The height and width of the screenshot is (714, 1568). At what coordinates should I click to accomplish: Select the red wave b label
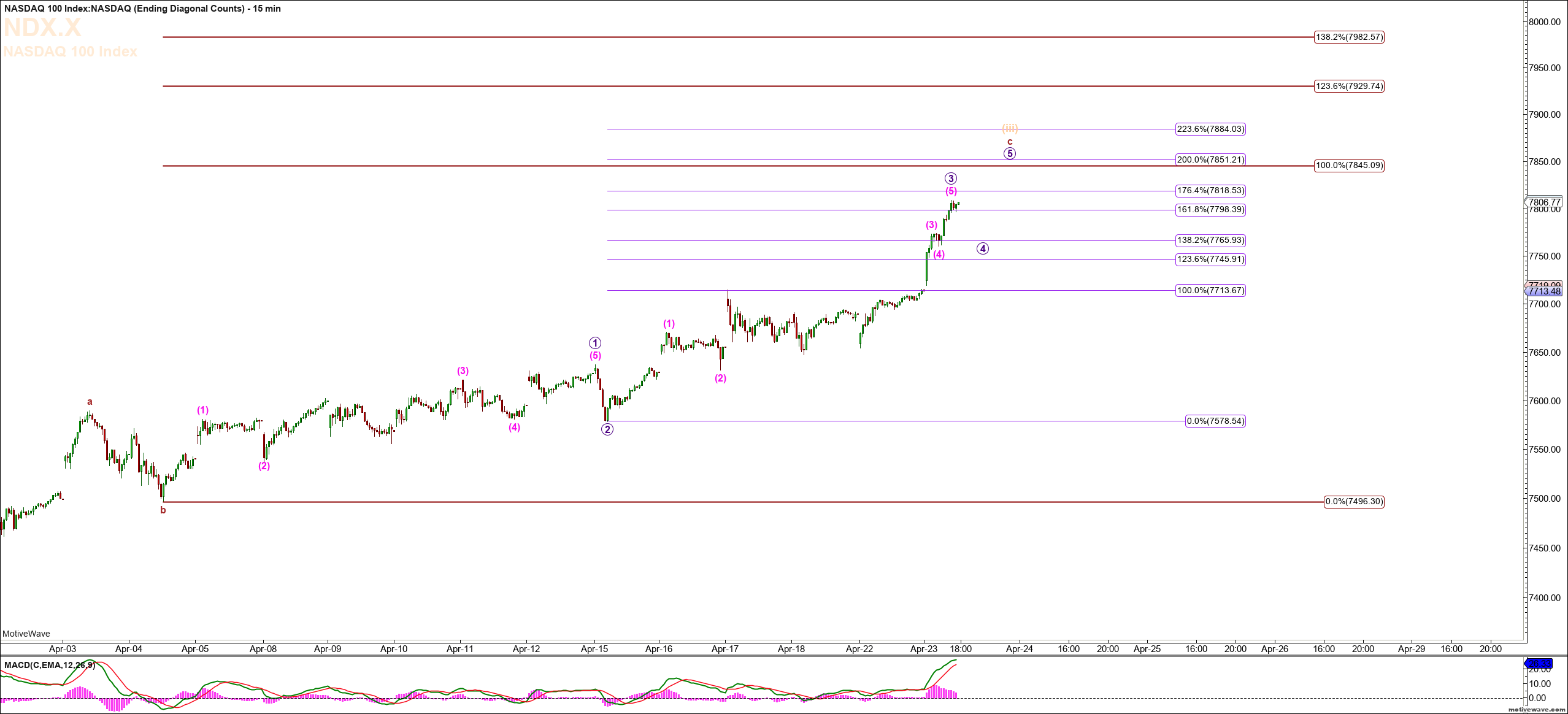click(x=163, y=510)
